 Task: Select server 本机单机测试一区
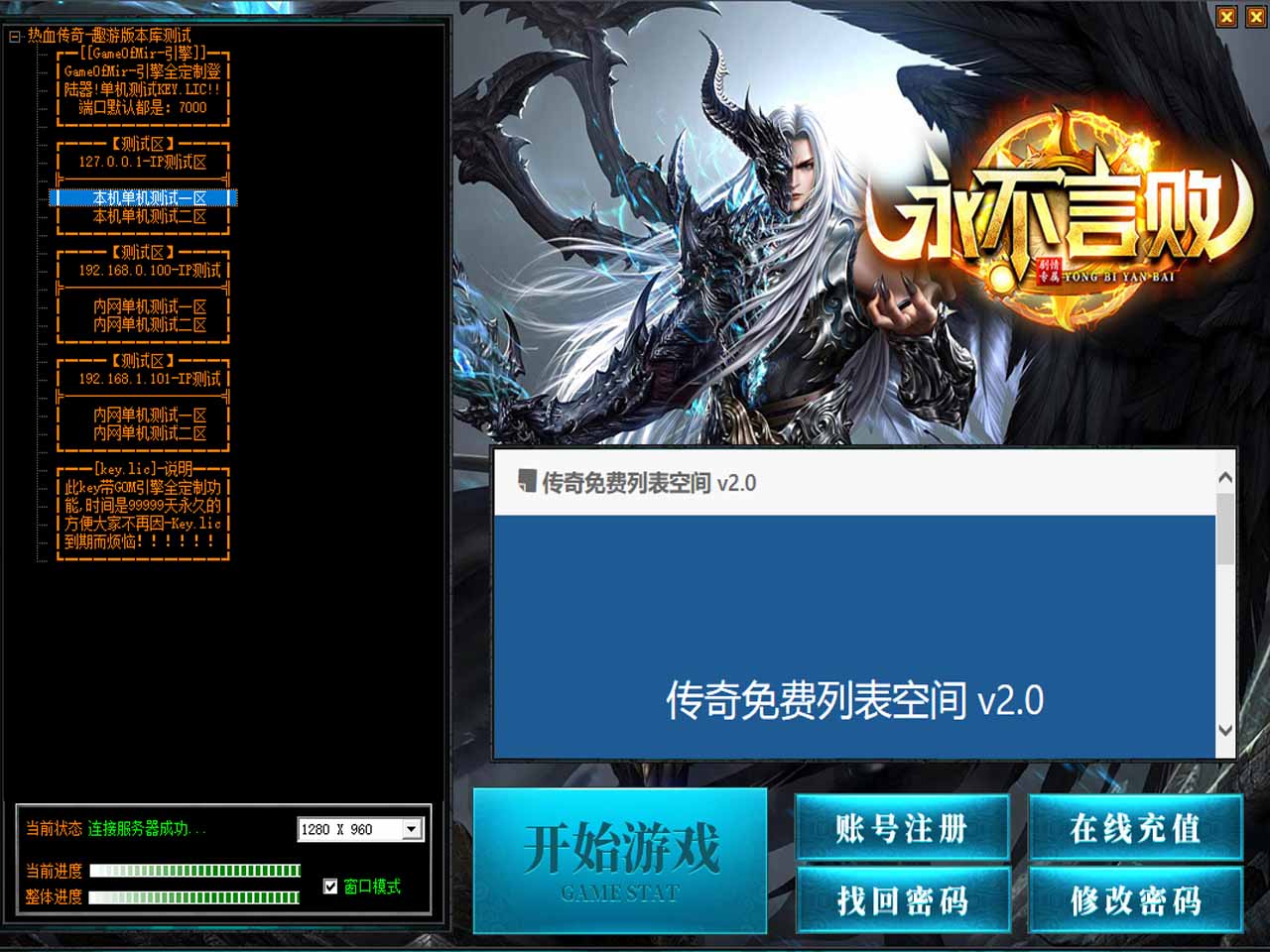(x=149, y=198)
